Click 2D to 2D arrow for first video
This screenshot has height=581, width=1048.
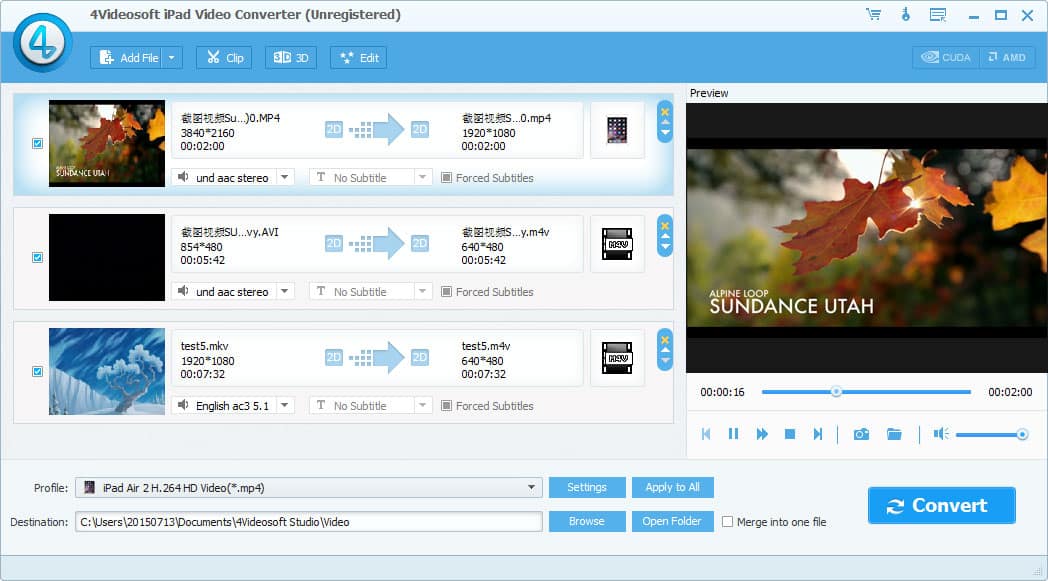[377, 129]
